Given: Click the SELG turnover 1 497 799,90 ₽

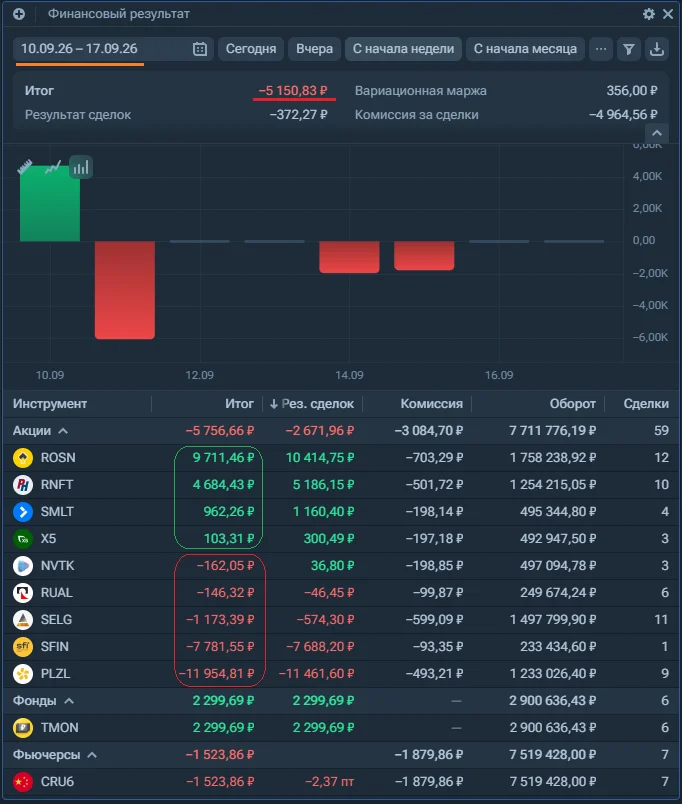Looking at the screenshot, I should point(553,619).
